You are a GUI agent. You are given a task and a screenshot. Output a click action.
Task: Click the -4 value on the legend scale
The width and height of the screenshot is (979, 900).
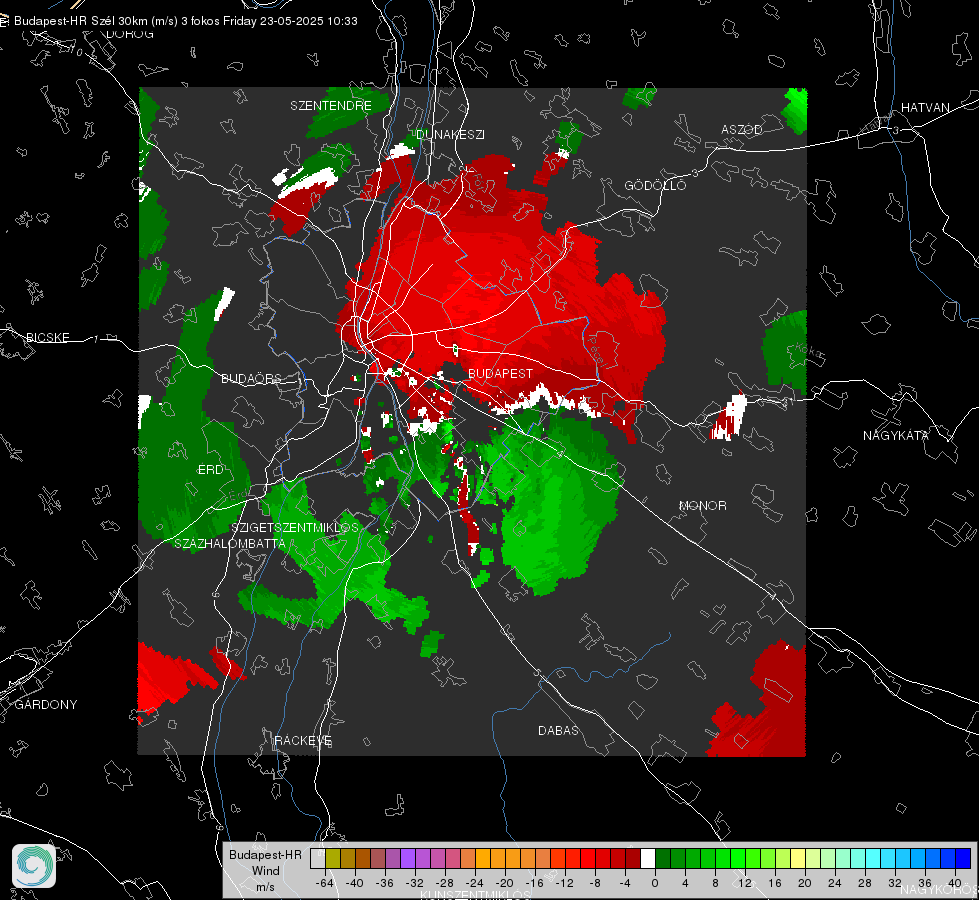(625, 883)
